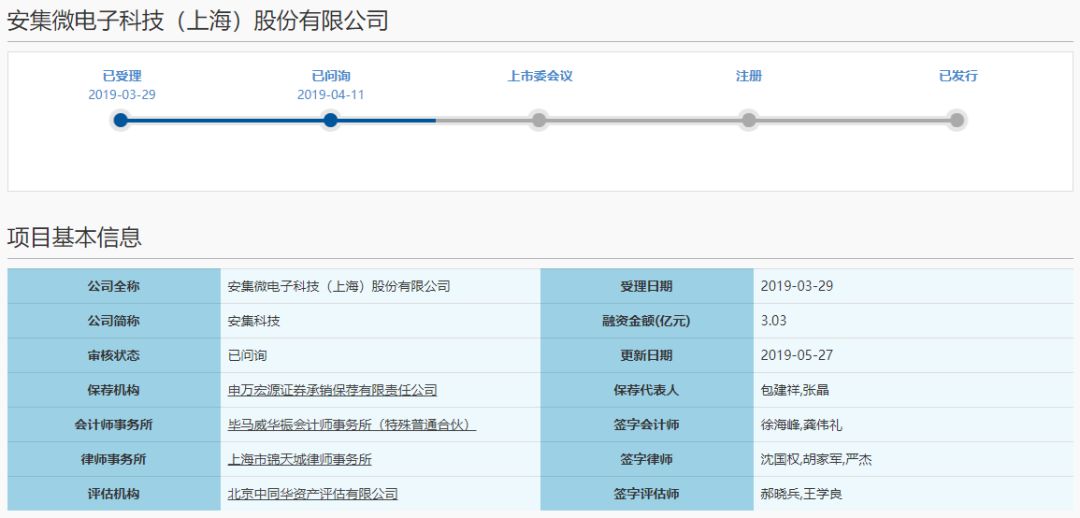This screenshot has height=518, width=1080.
Task: Click the 公司全称 header cell
Action: [114, 287]
